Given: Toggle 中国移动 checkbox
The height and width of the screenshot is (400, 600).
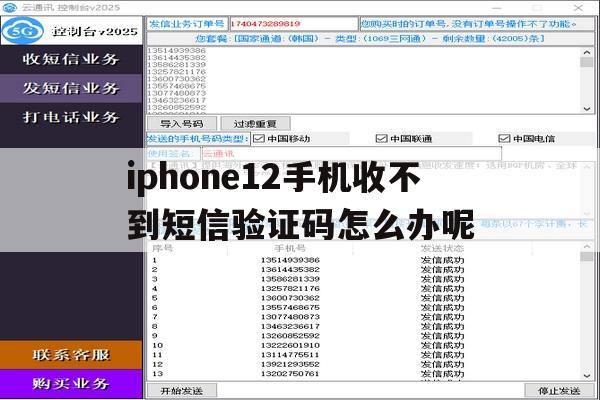Looking at the screenshot, I should click(259, 139).
